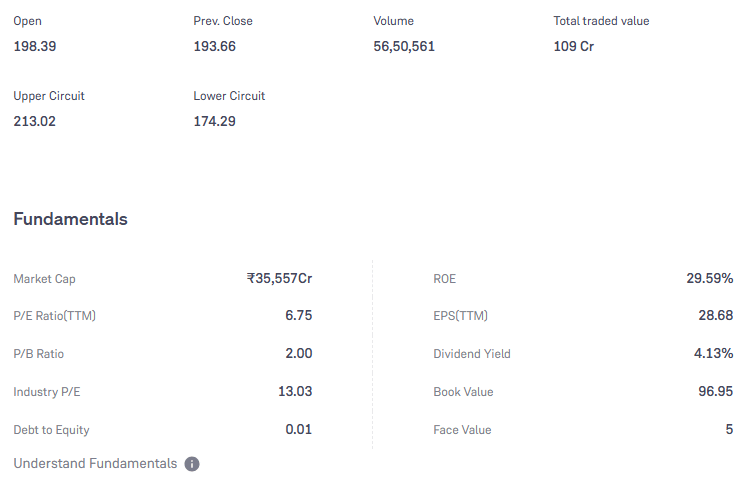Click the ₹35,557Cr market cap value
Image resolution: width=753 pixels, height=498 pixels.
click(x=279, y=279)
